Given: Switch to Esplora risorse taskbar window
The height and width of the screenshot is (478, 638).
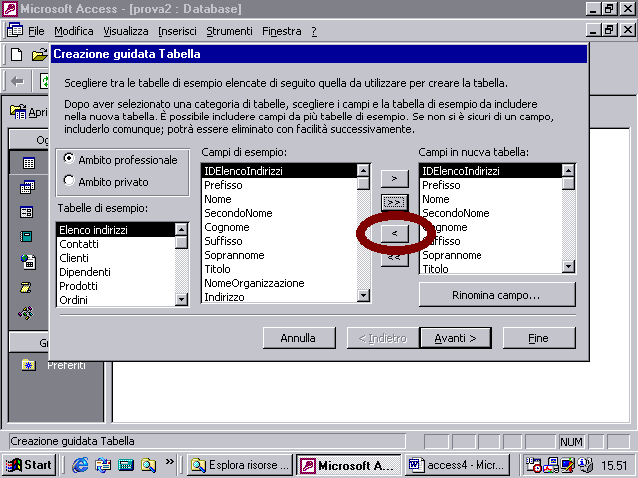Looking at the screenshot, I should (240, 465).
